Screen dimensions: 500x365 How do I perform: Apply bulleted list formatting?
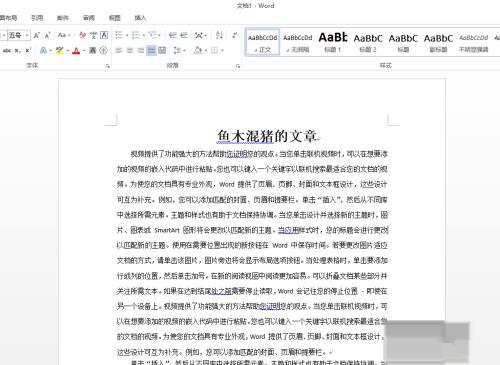tap(119, 35)
